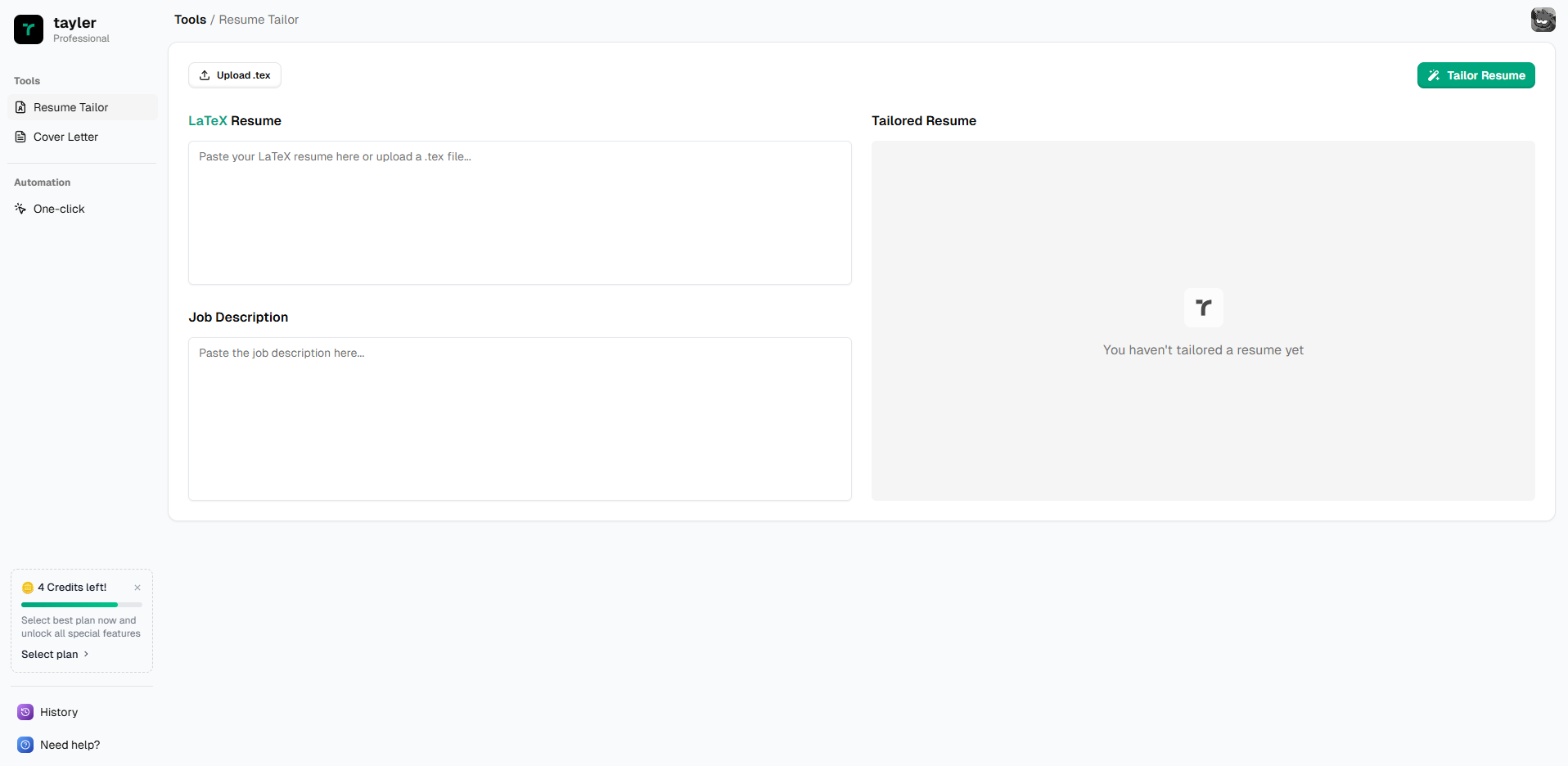Dismiss the credits left notification
The image size is (1568, 766).
coord(137,588)
